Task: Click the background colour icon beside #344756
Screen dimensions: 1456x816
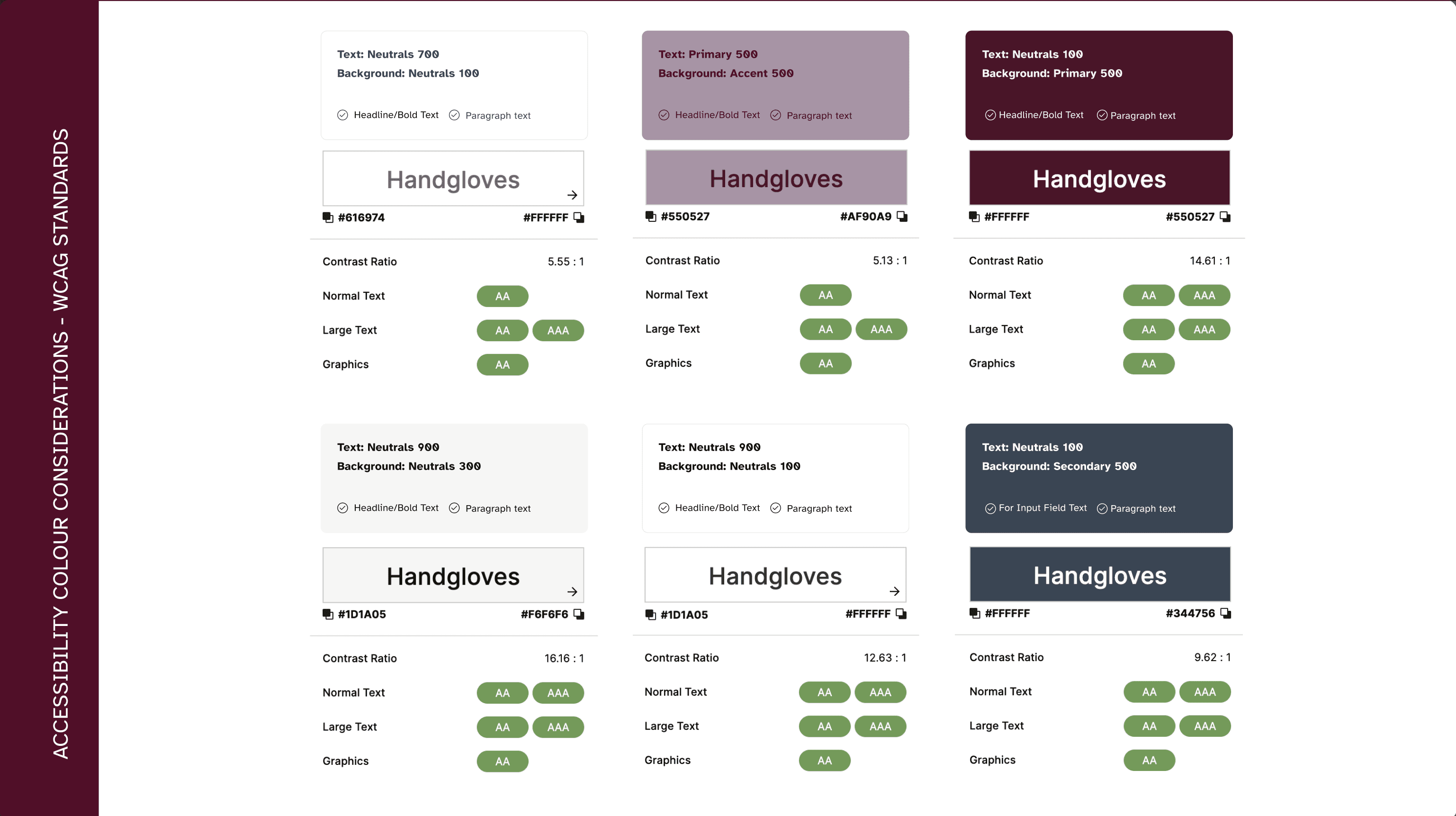Action: pyautogui.click(x=1225, y=614)
